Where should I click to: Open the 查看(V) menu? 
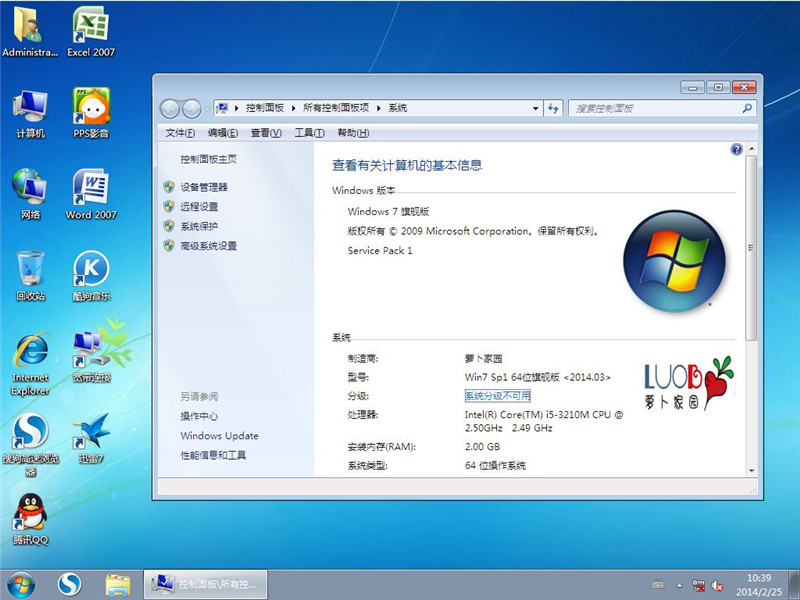point(266,133)
